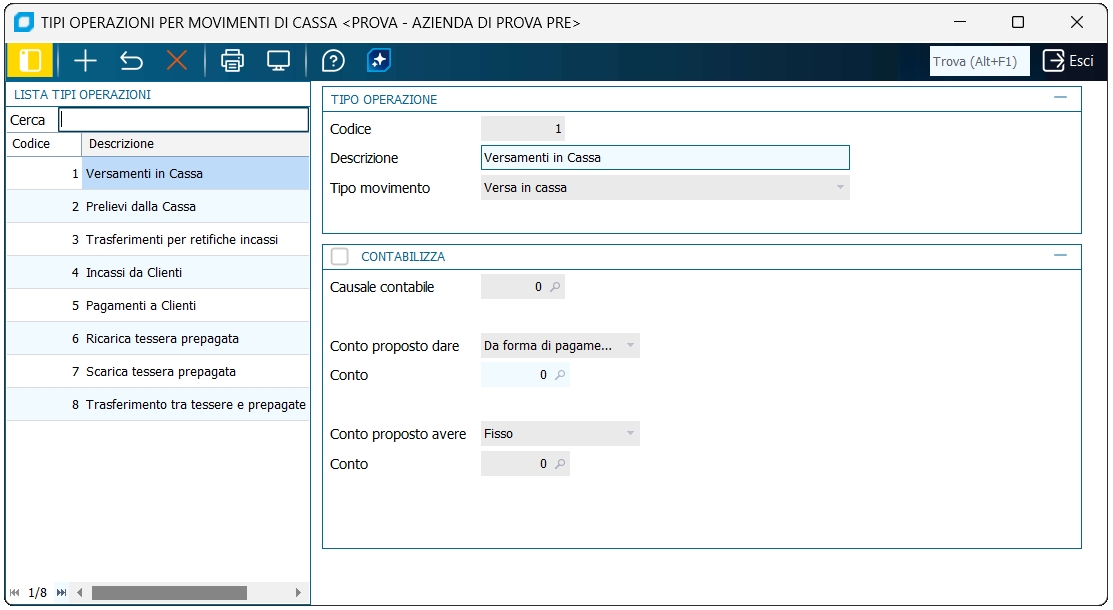The image size is (1113, 610).
Task: Click the Cerca search input field
Action: [184, 120]
